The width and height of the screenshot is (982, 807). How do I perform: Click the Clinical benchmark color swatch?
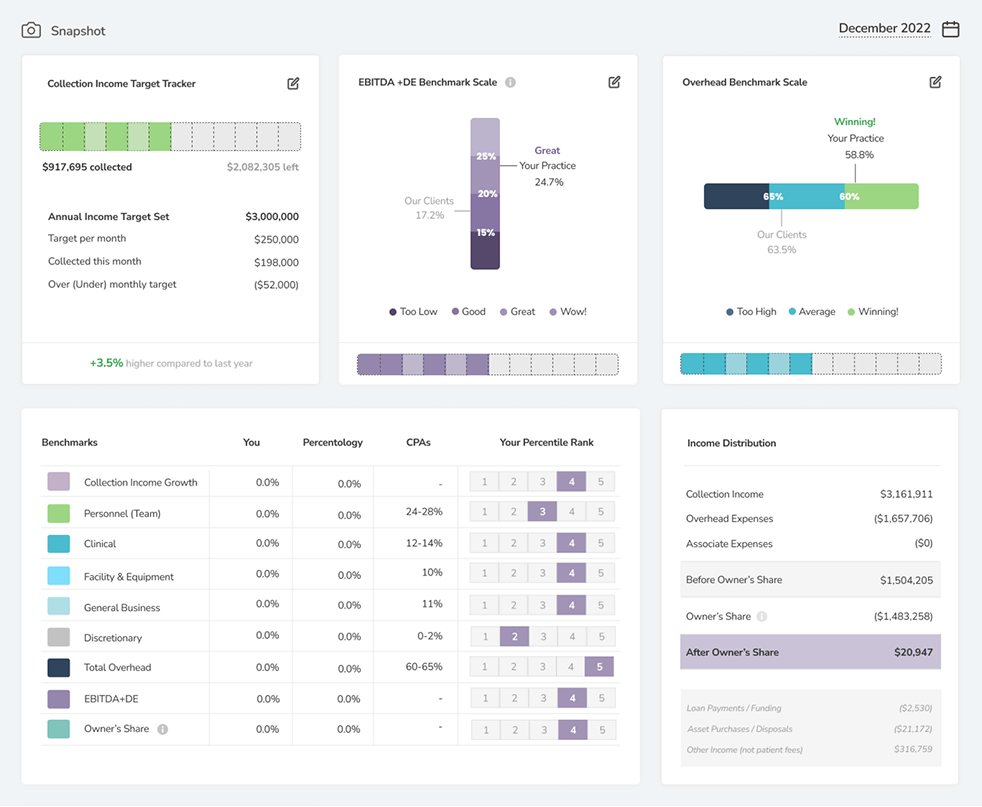(58, 543)
